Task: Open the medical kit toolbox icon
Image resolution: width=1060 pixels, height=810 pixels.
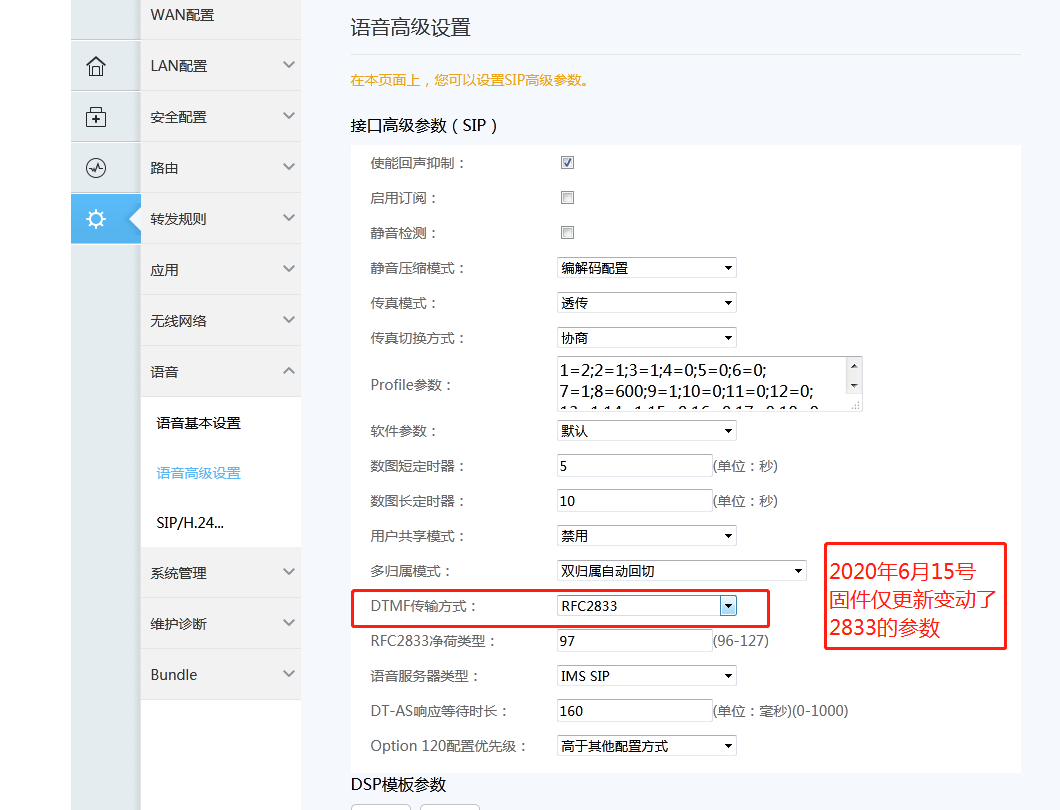Action: click(x=96, y=117)
